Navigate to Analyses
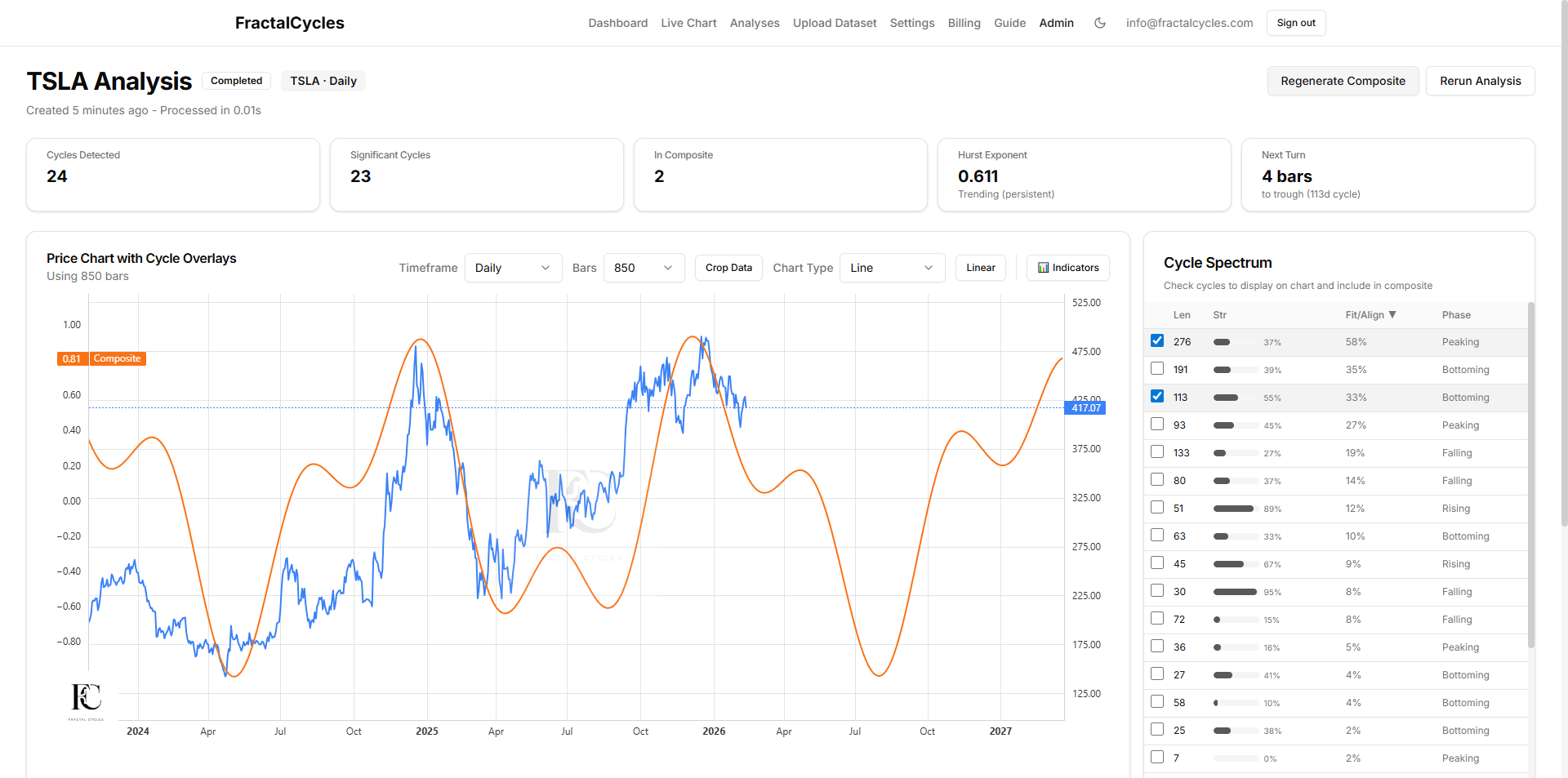 pos(755,23)
